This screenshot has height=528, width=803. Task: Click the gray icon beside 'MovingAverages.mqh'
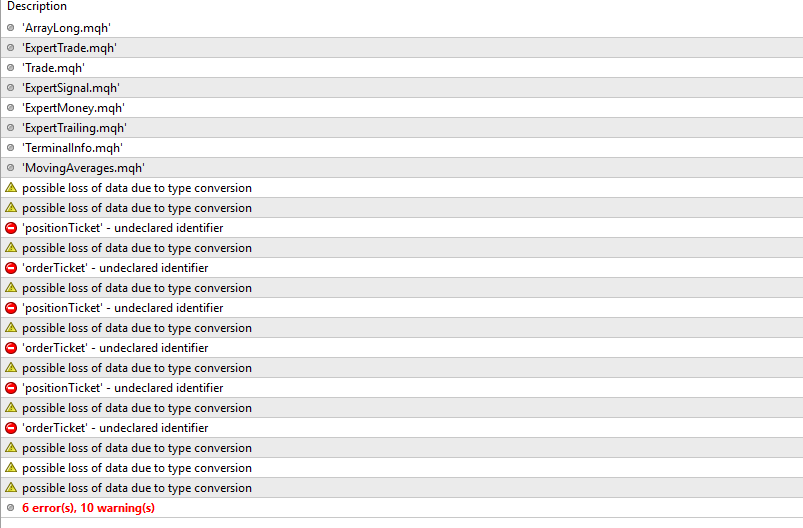click(11, 167)
